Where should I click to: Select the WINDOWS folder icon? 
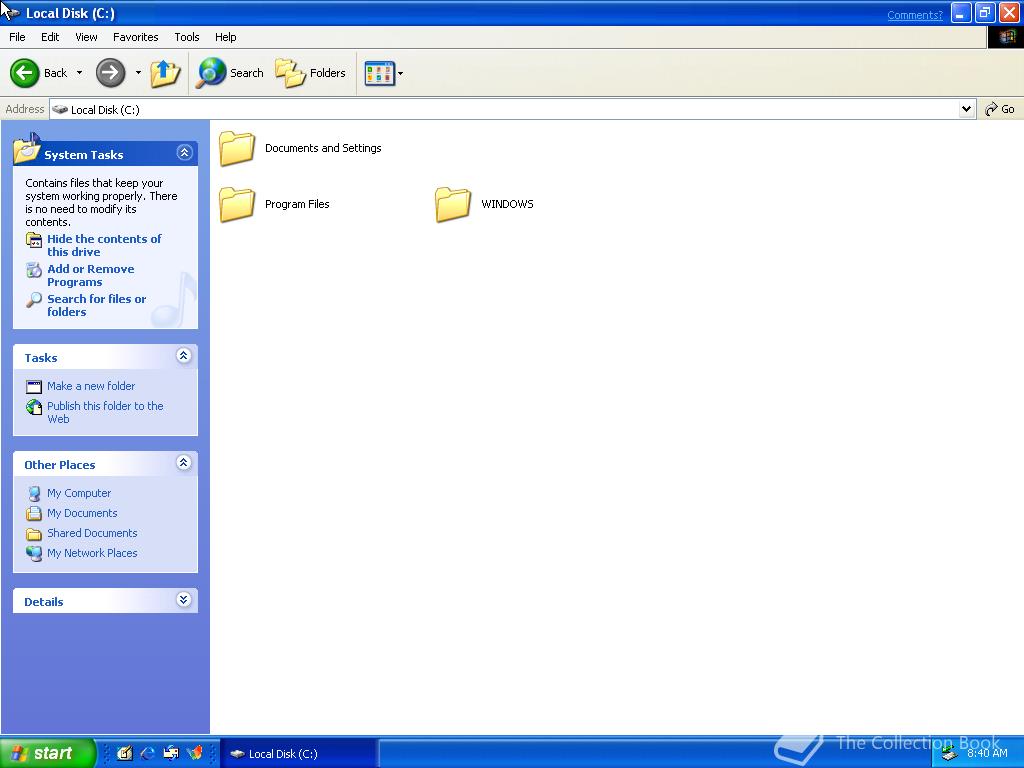tap(453, 204)
